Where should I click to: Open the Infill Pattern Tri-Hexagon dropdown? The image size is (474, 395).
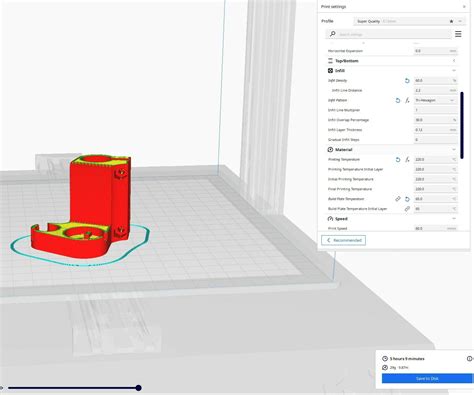[x=435, y=100]
